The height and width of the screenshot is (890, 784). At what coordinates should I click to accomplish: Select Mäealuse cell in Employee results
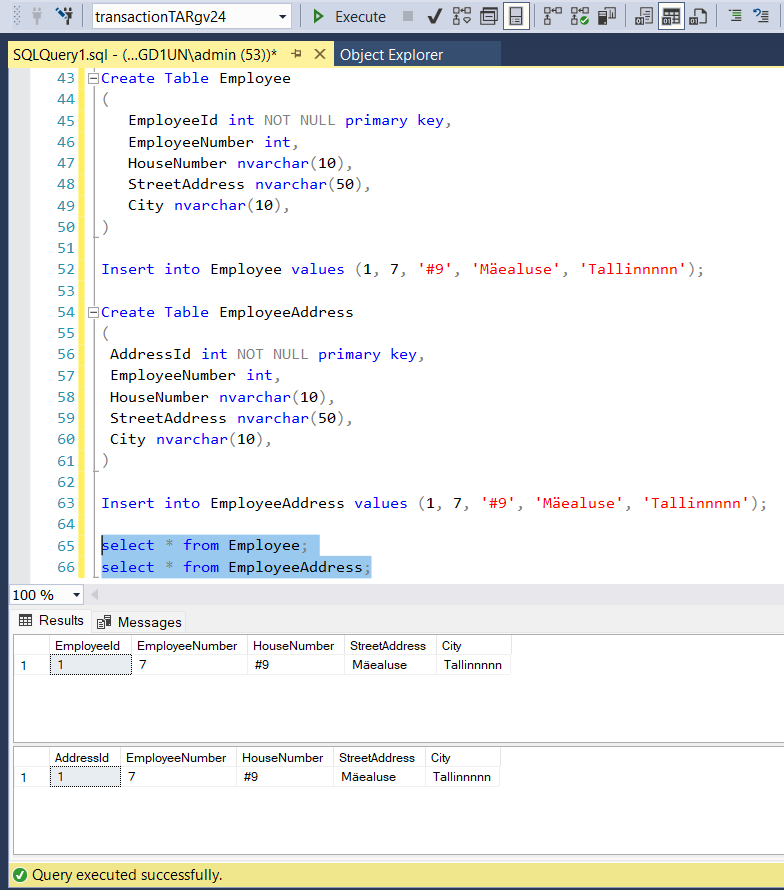(390, 665)
